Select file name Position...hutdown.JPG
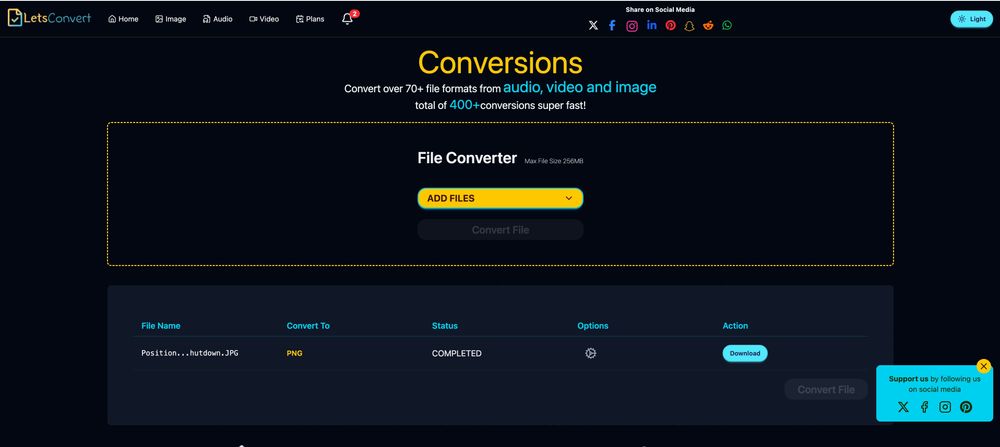 click(x=190, y=353)
